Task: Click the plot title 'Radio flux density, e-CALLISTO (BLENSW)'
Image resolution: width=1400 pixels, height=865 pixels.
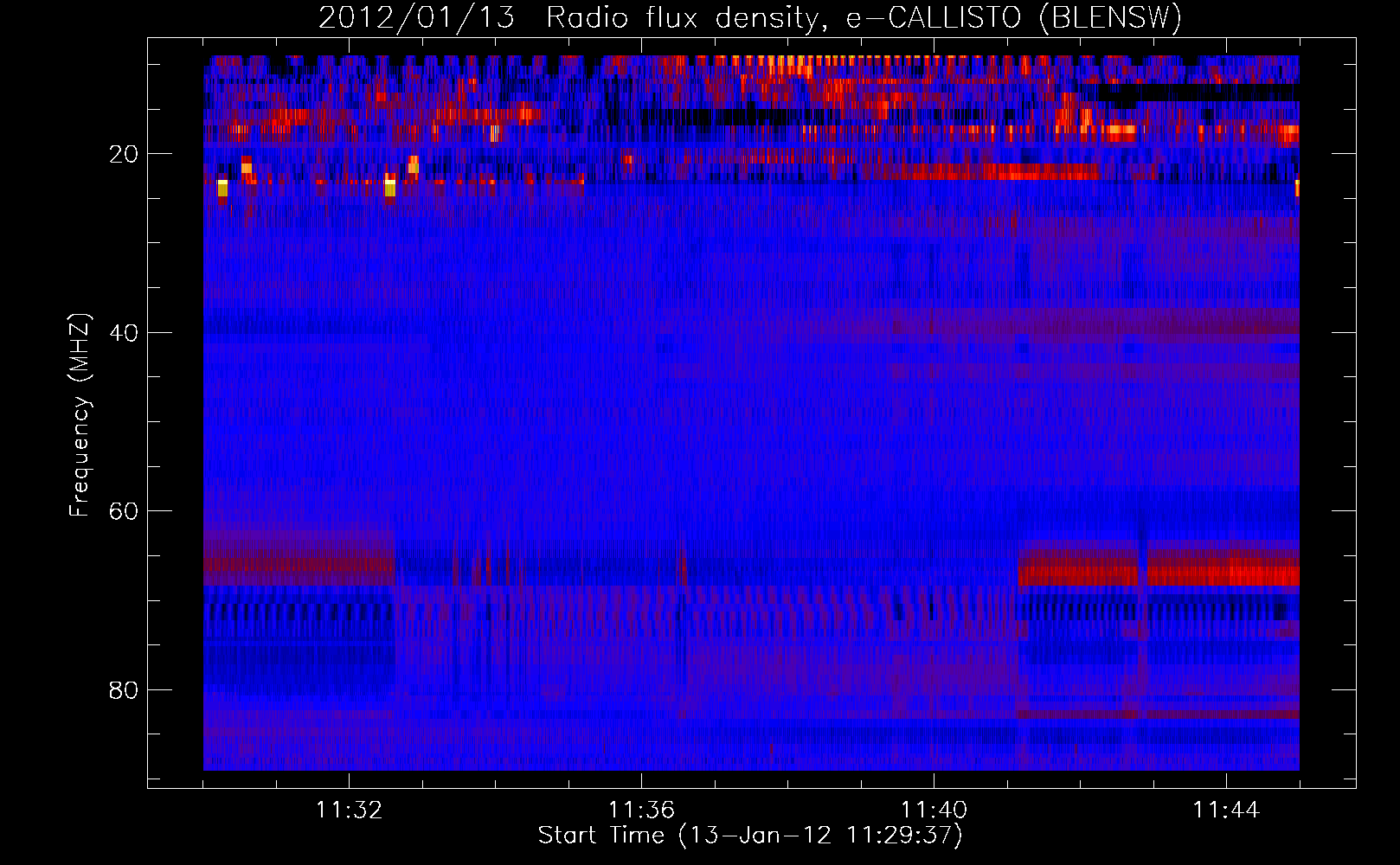Action: coord(864,18)
